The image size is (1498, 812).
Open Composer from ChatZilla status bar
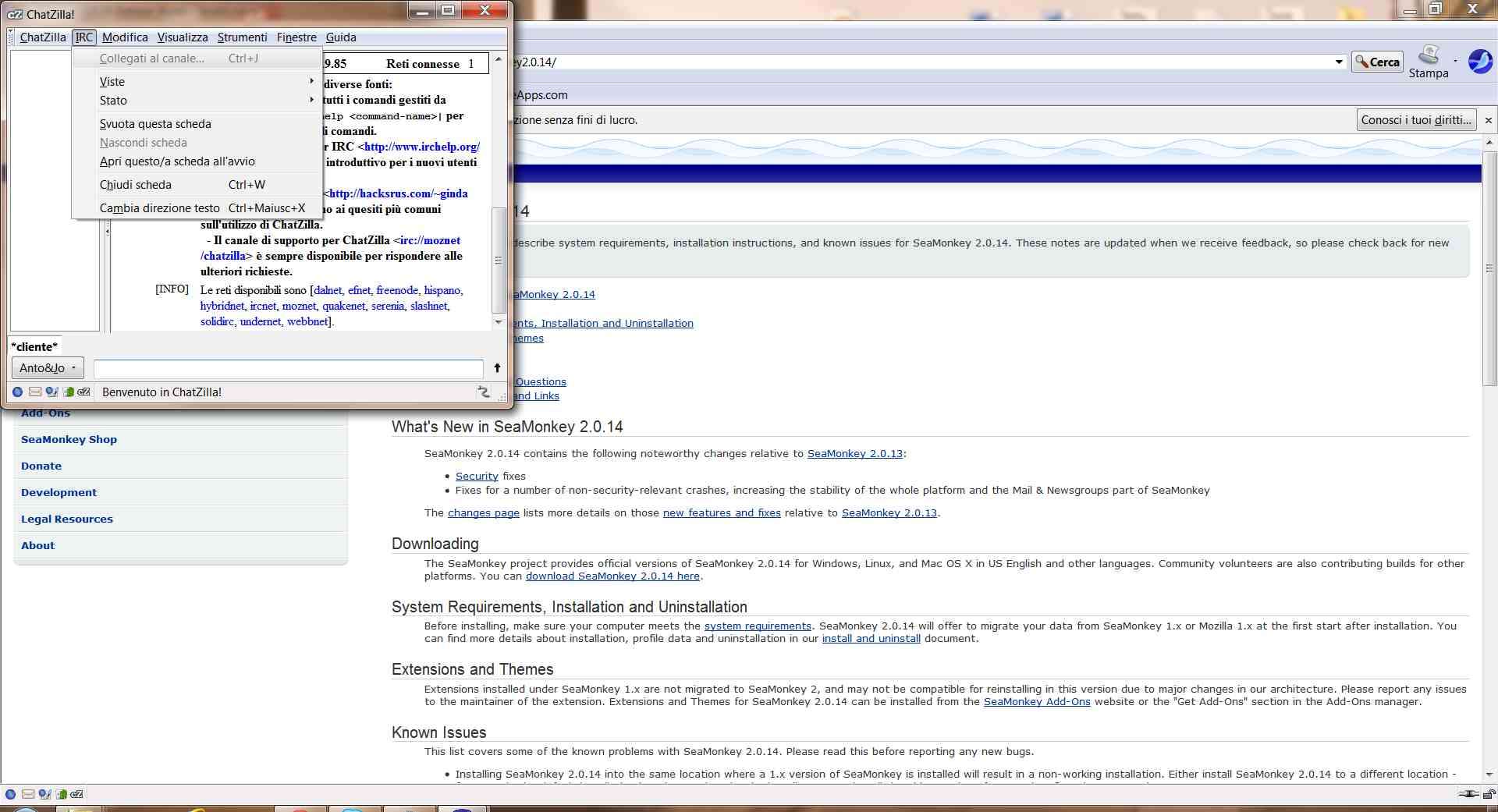pyautogui.click(x=51, y=392)
